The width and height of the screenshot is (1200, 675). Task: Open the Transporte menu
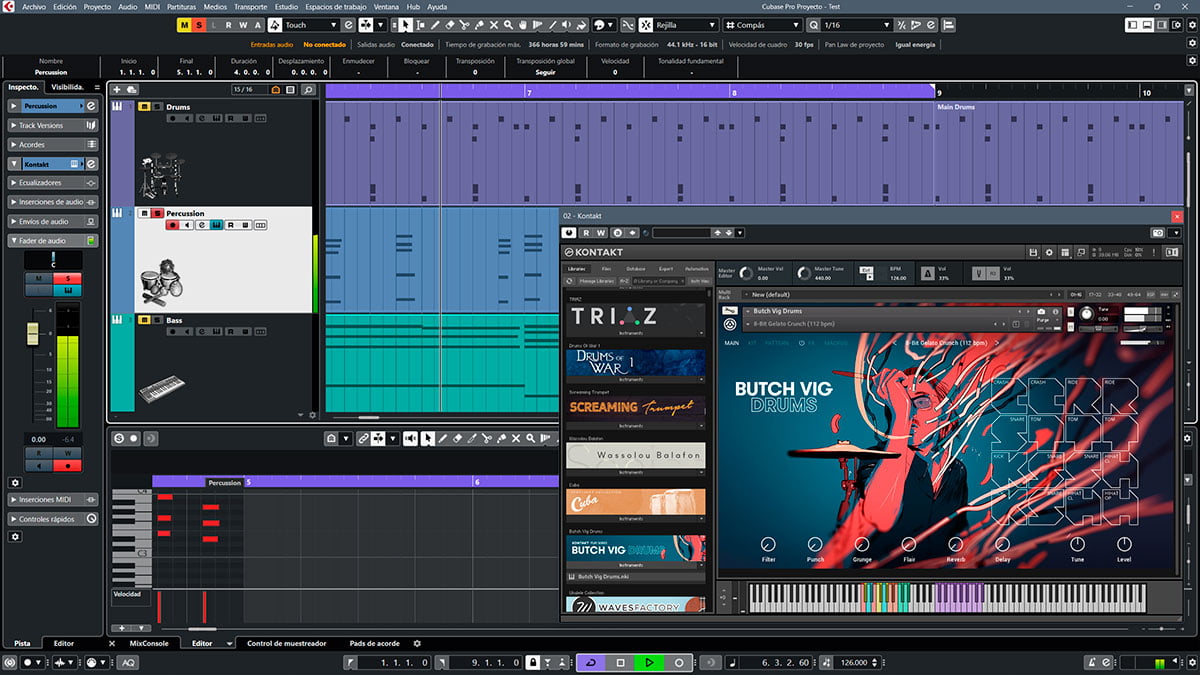[250, 6]
